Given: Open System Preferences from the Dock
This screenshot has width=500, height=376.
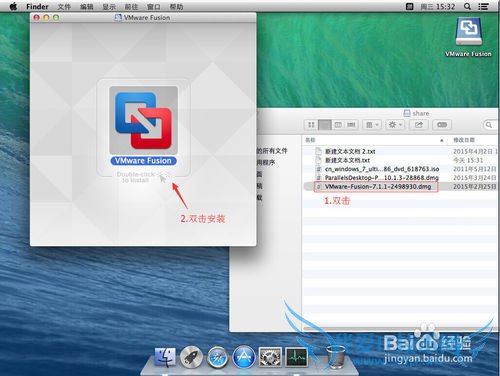Looking at the screenshot, I should pos(270,357).
